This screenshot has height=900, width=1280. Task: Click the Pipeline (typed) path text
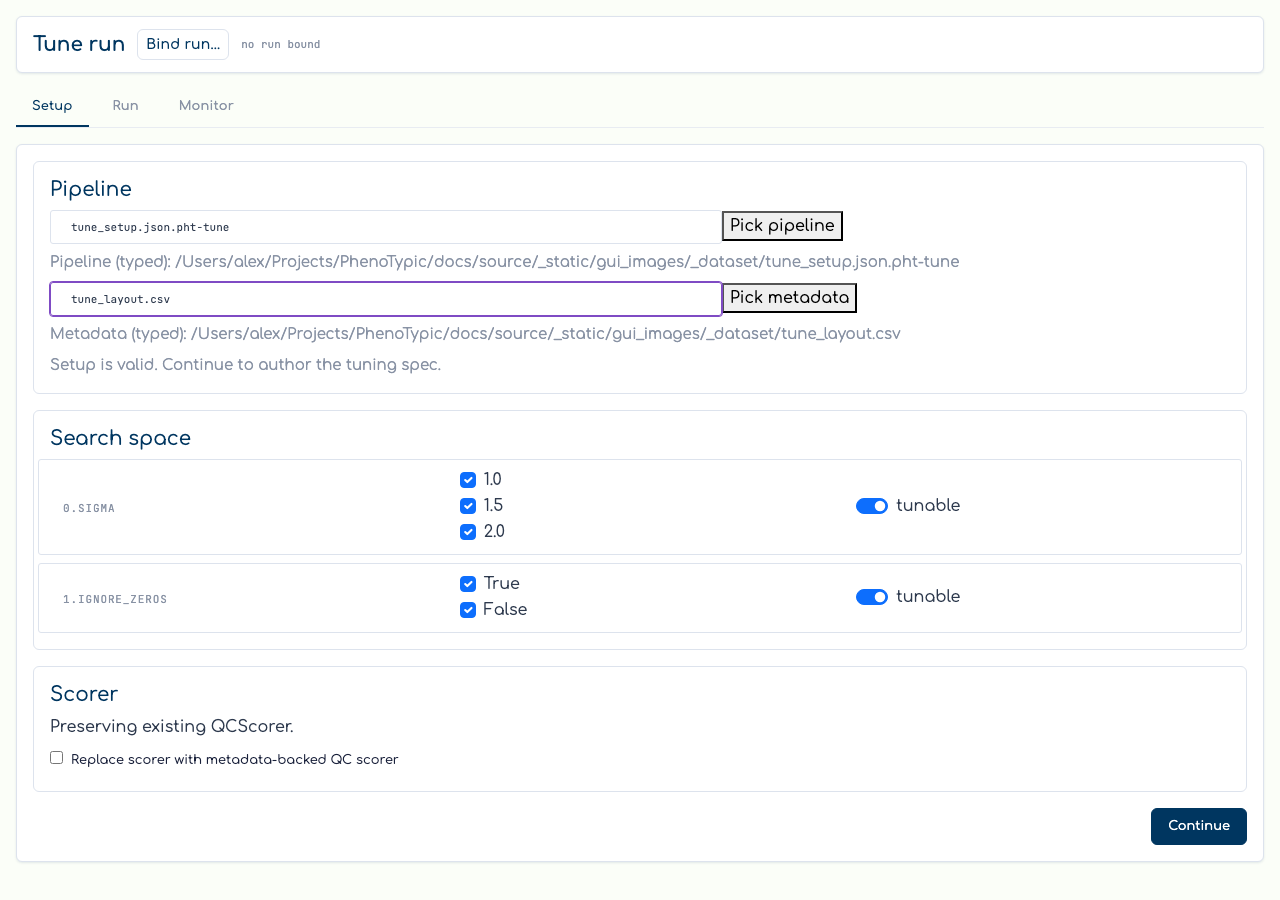(505, 262)
